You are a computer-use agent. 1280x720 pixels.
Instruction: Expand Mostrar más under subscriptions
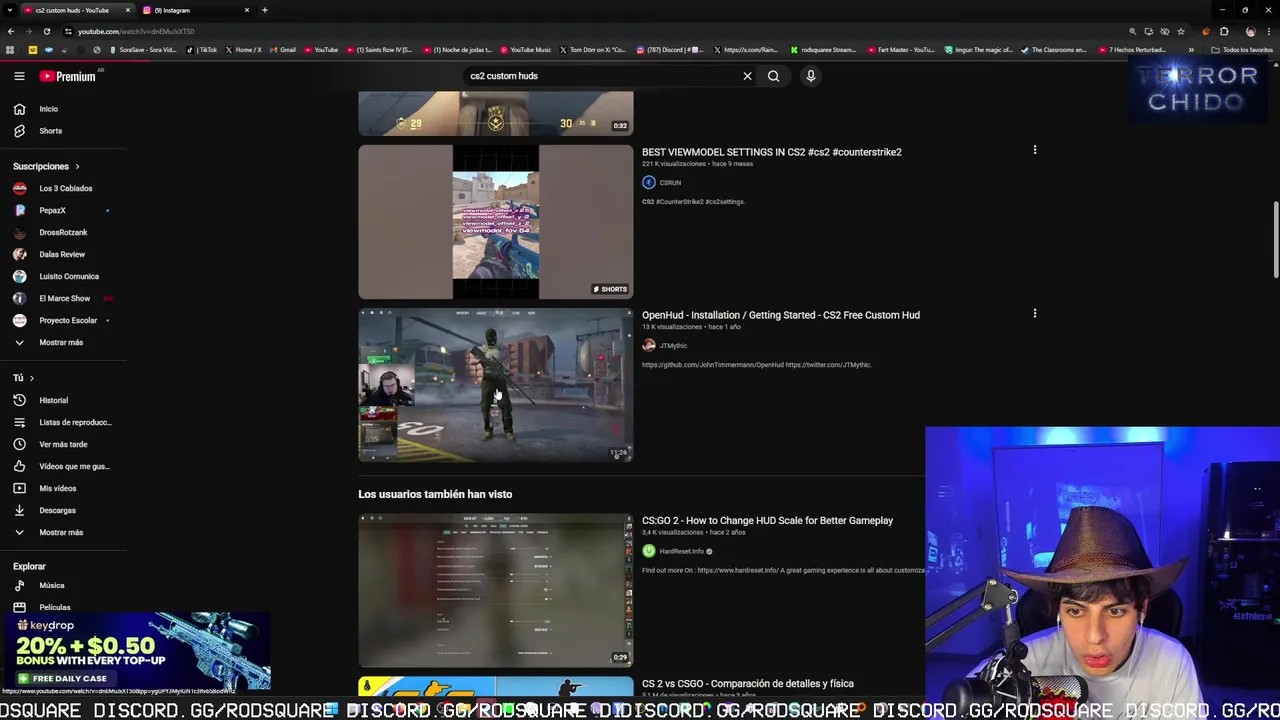coord(63,342)
